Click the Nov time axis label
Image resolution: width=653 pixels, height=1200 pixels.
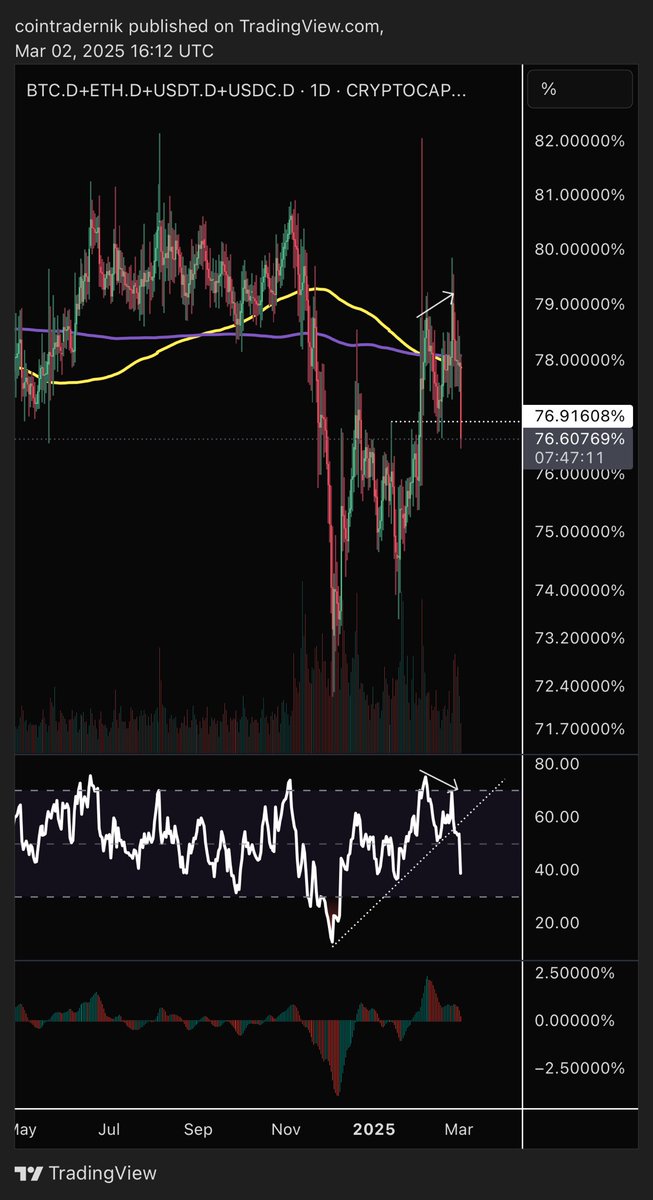tap(287, 1130)
